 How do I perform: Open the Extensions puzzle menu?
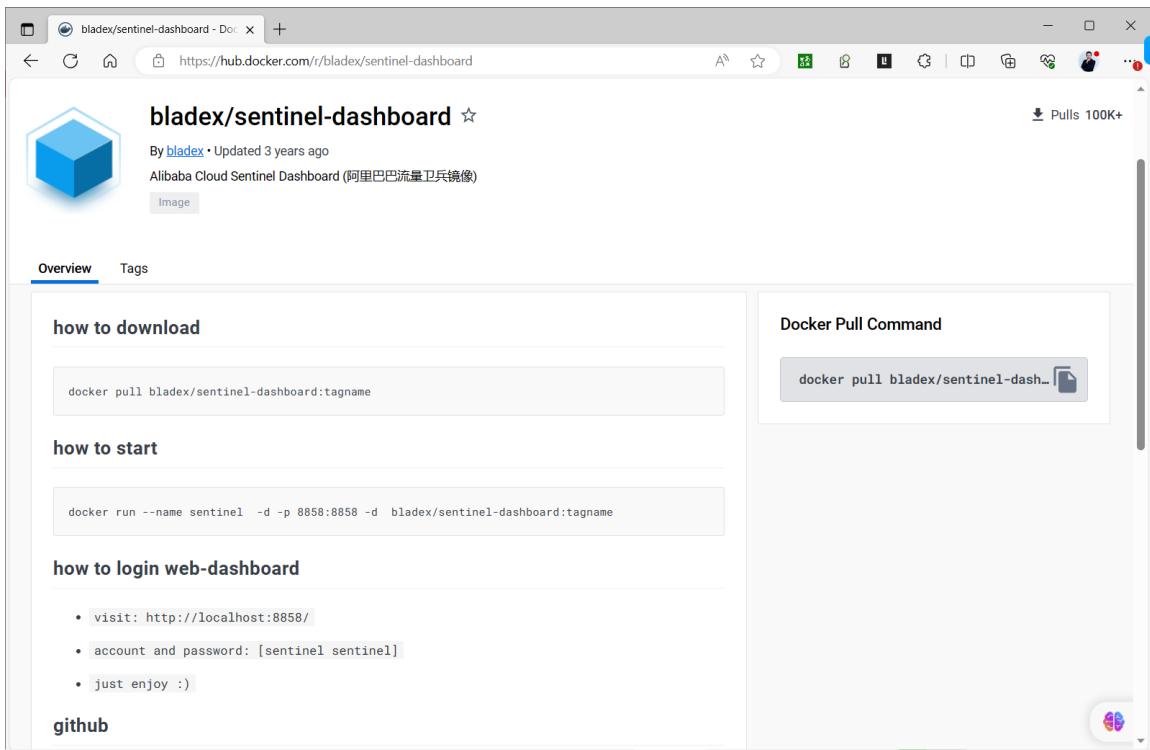point(924,61)
